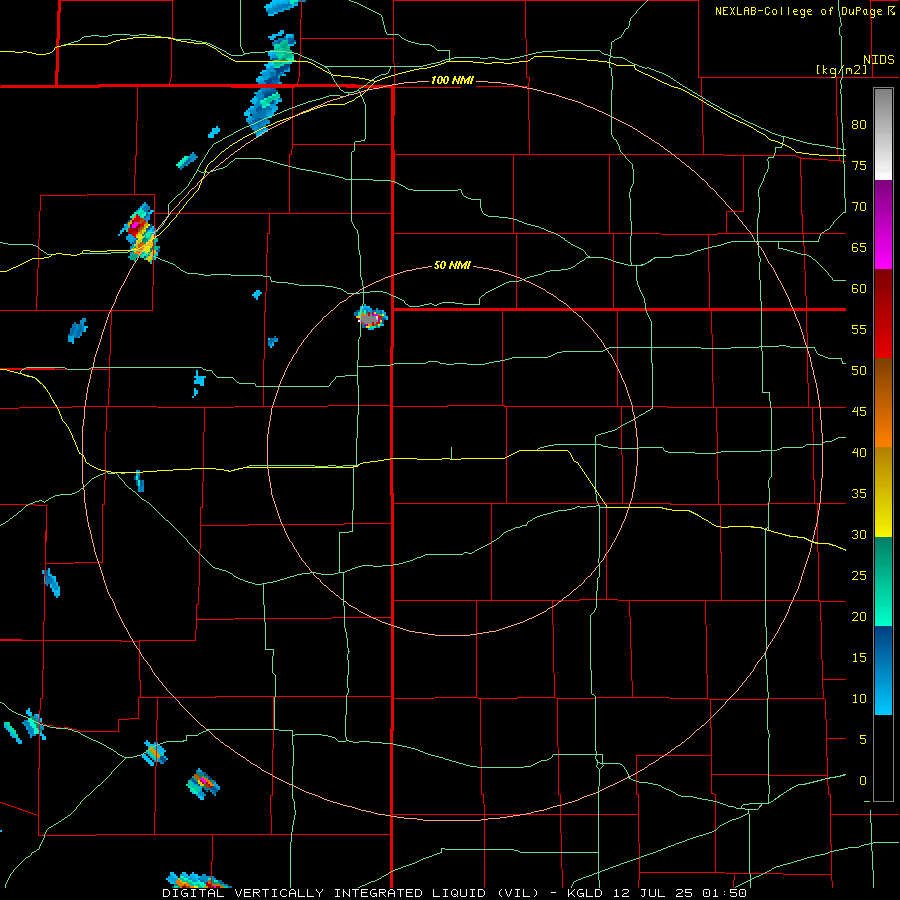Pick the blue segment of the VIL scale

(x=883, y=670)
